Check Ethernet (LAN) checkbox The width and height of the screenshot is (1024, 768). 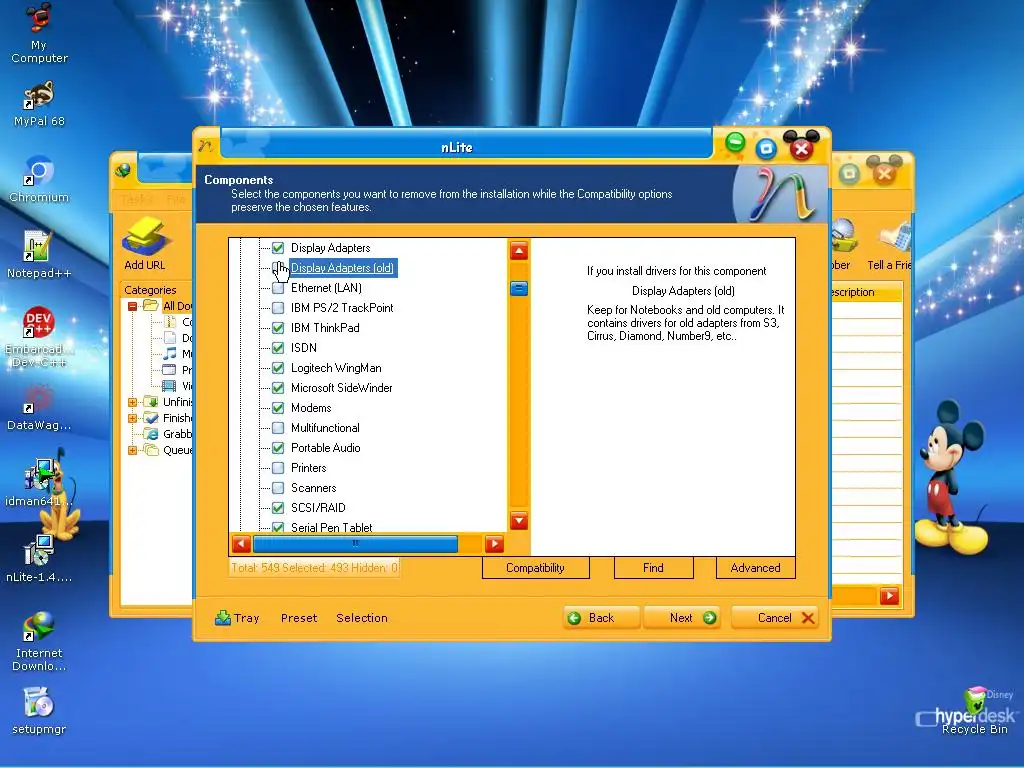coord(278,288)
